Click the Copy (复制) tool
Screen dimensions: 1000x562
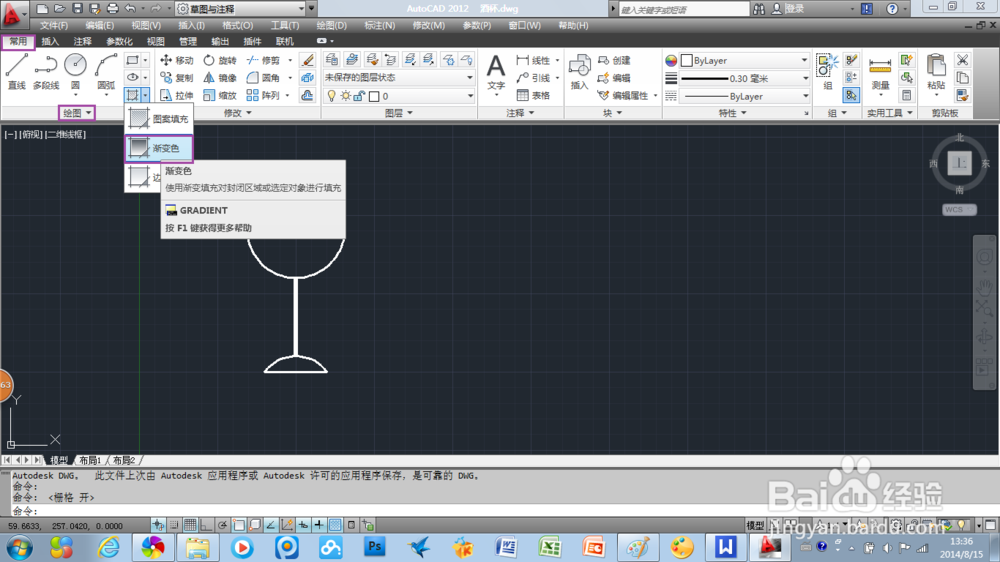click(177, 78)
